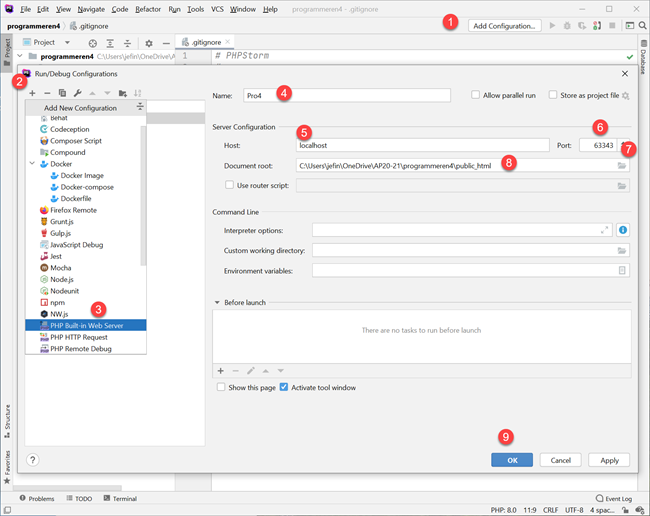Enable Allow parallel run checkbox
This screenshot has width=650, height=516.
tap(475, 95)
